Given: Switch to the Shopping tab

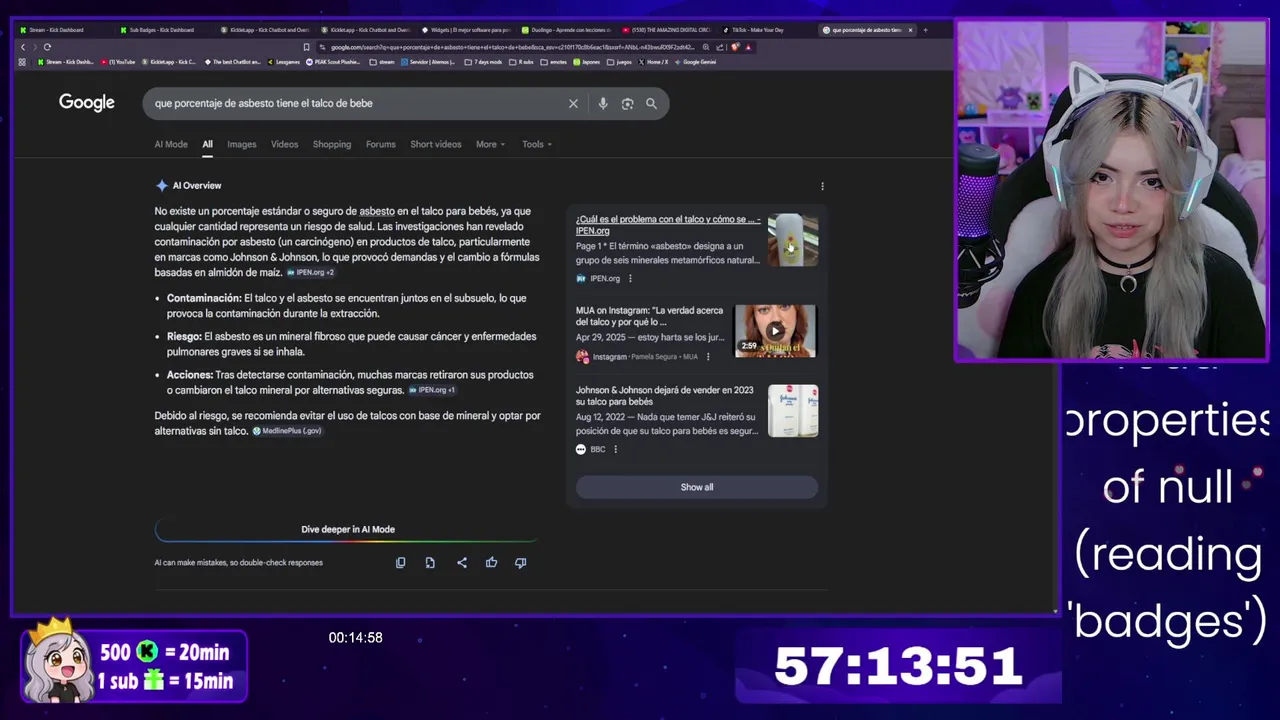Looking at the screenshot, I should tap(332, 144).
